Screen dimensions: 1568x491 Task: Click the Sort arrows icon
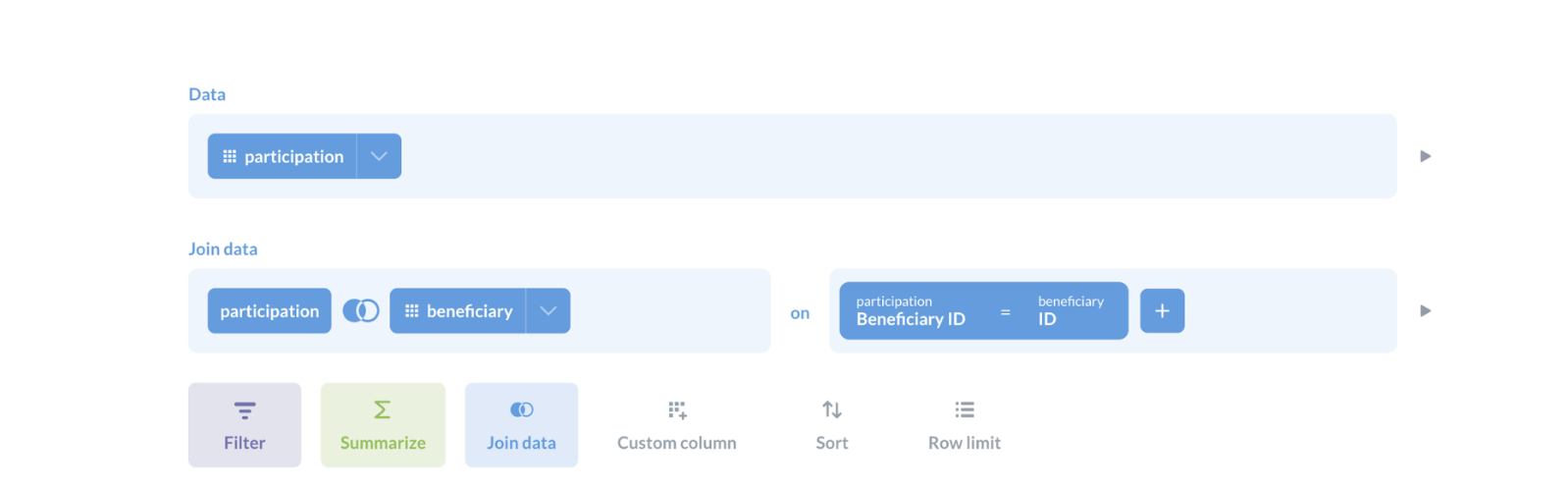coord(832,409)
